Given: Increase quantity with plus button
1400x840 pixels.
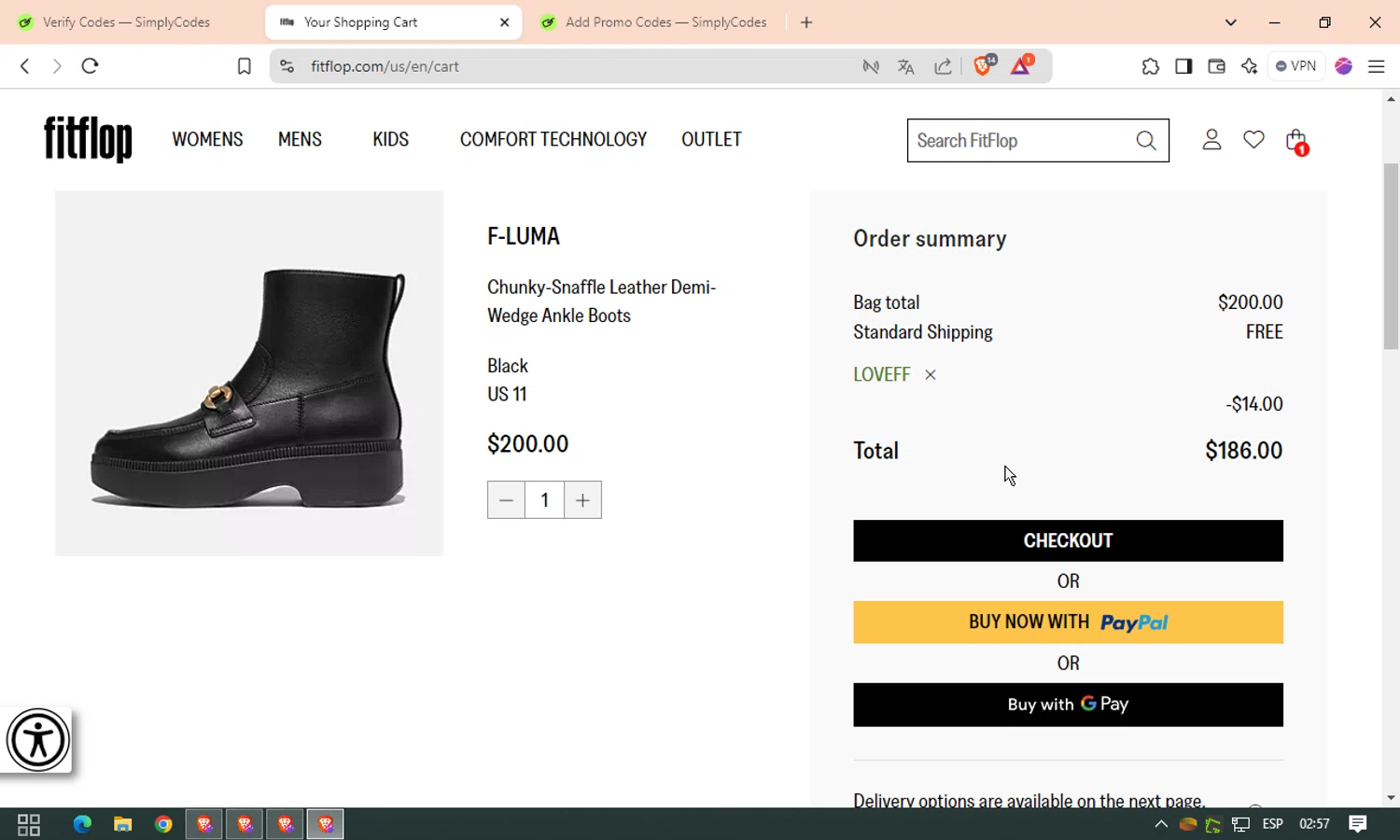Looking at the screenshot, I should click(582, 500).
